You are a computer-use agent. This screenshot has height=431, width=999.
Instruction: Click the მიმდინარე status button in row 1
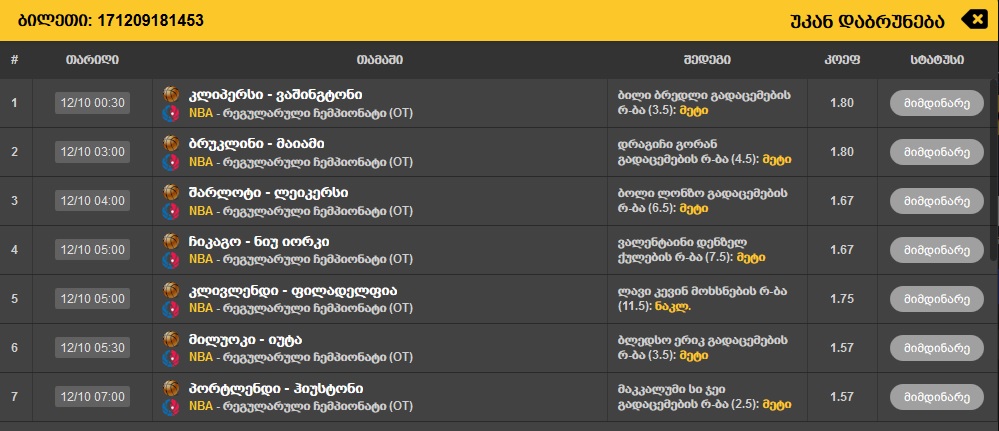929,103
